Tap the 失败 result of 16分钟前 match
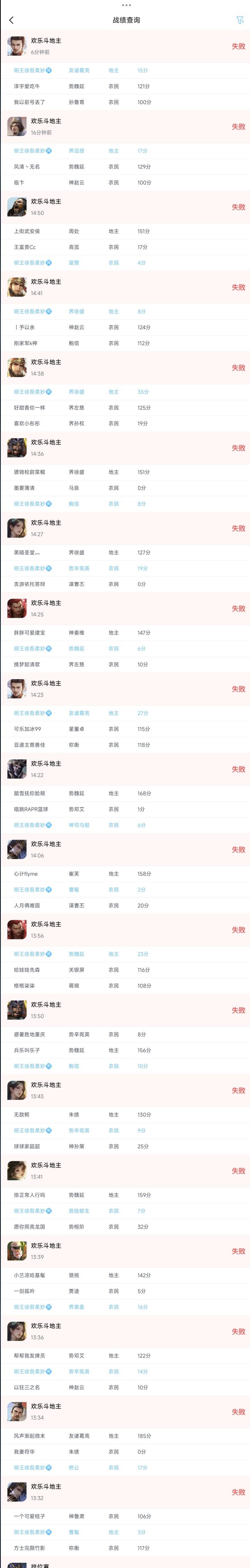 [238, 127]
